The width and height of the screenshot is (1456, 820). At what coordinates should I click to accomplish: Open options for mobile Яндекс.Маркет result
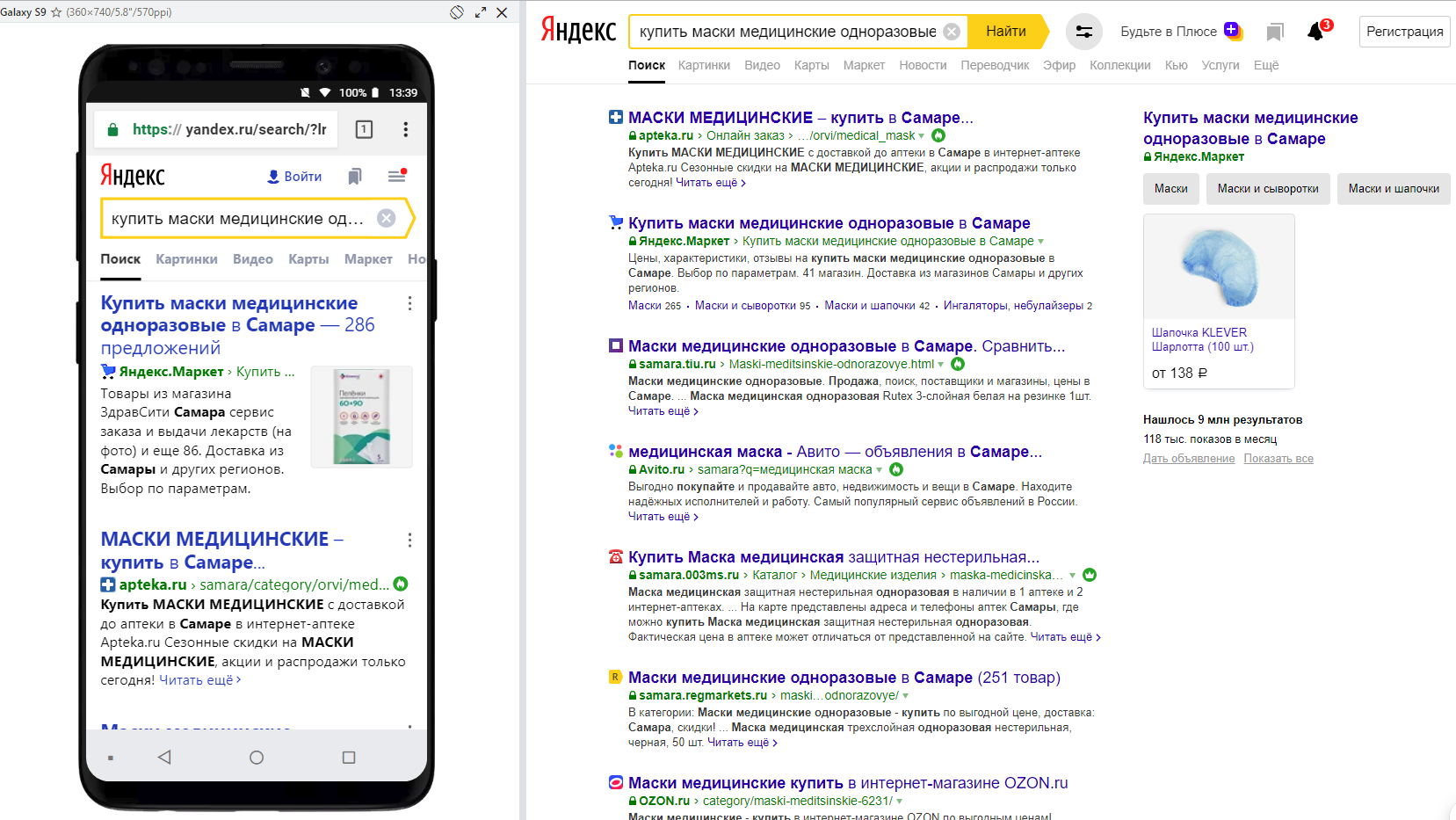(x=409, y=303)
